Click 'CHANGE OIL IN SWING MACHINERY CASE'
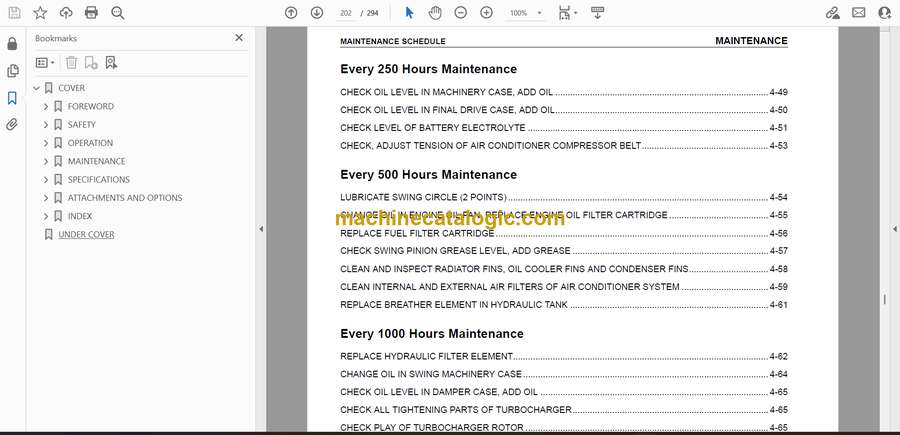The height and width of the screenshot is (435, 900). pyautogui.click(x=431, y=374)
